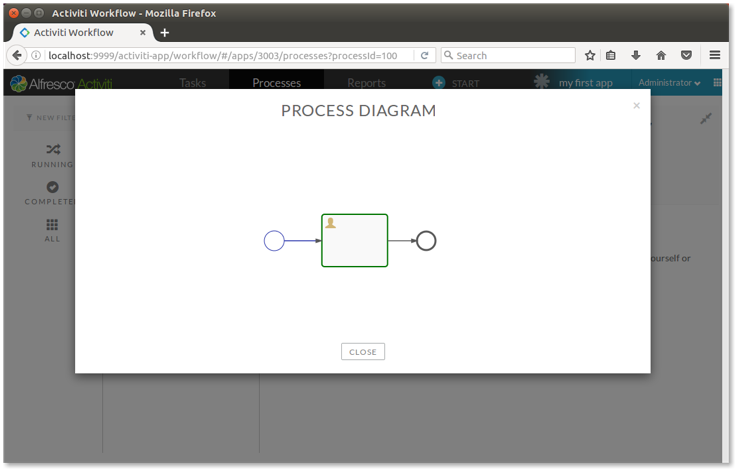Open the Reports tab
Image resolution: width=735 pixels, height=469 pixels.
click(367, 83)
